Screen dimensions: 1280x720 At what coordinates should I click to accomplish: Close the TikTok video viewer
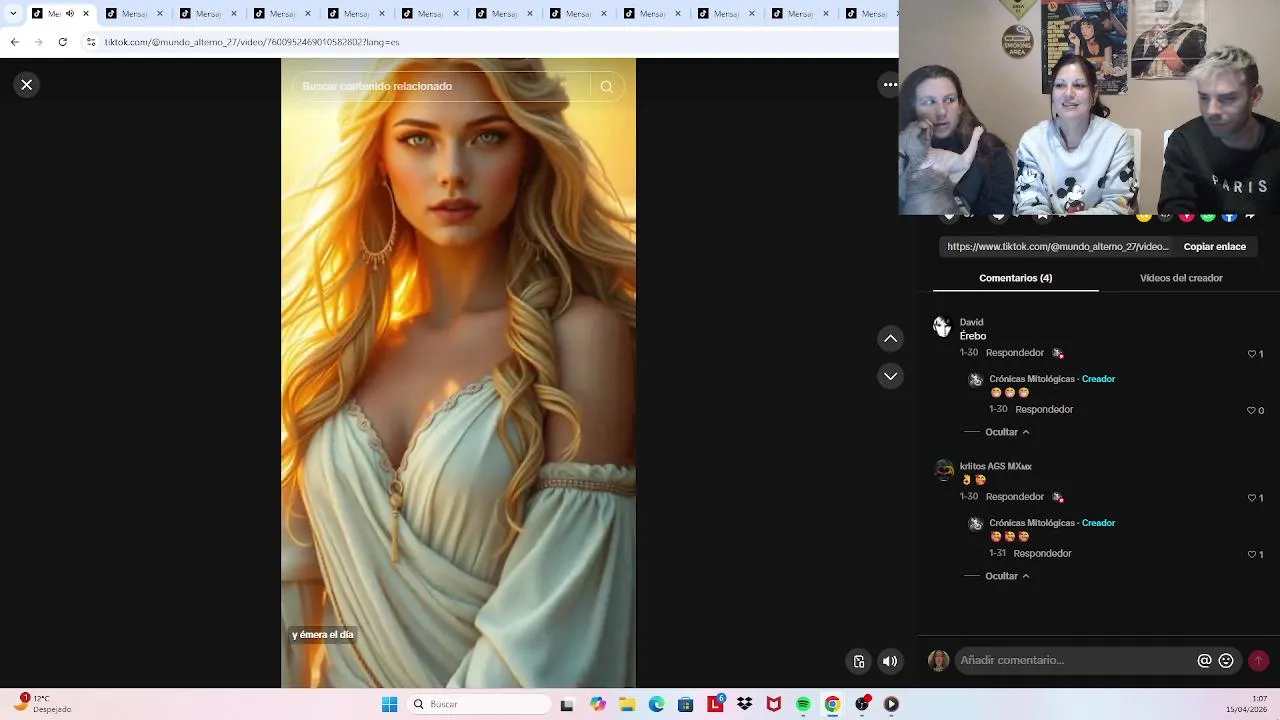(x=27, y=85)
